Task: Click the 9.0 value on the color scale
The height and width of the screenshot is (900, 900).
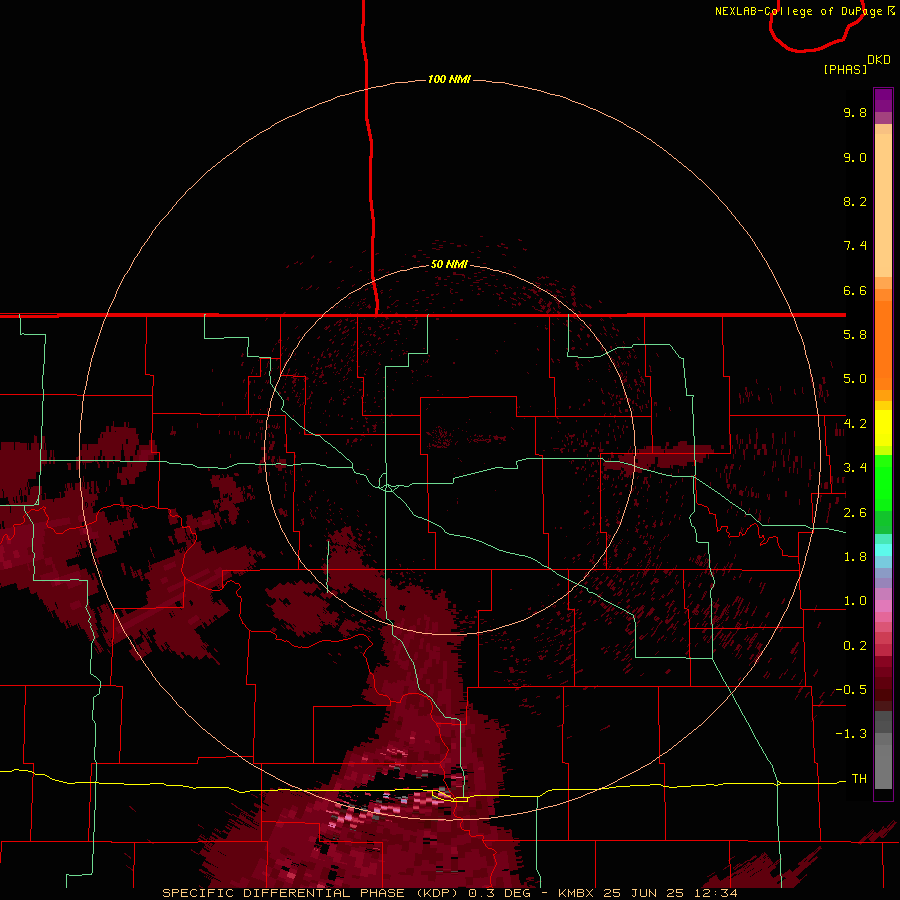Action: pyautogui.click(x=855, y=157)
